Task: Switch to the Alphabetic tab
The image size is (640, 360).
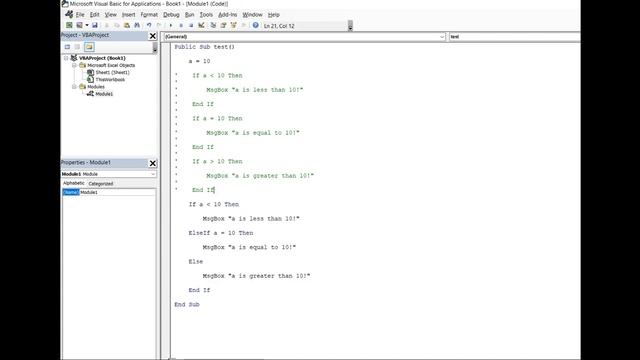Action: coord(73,183)
